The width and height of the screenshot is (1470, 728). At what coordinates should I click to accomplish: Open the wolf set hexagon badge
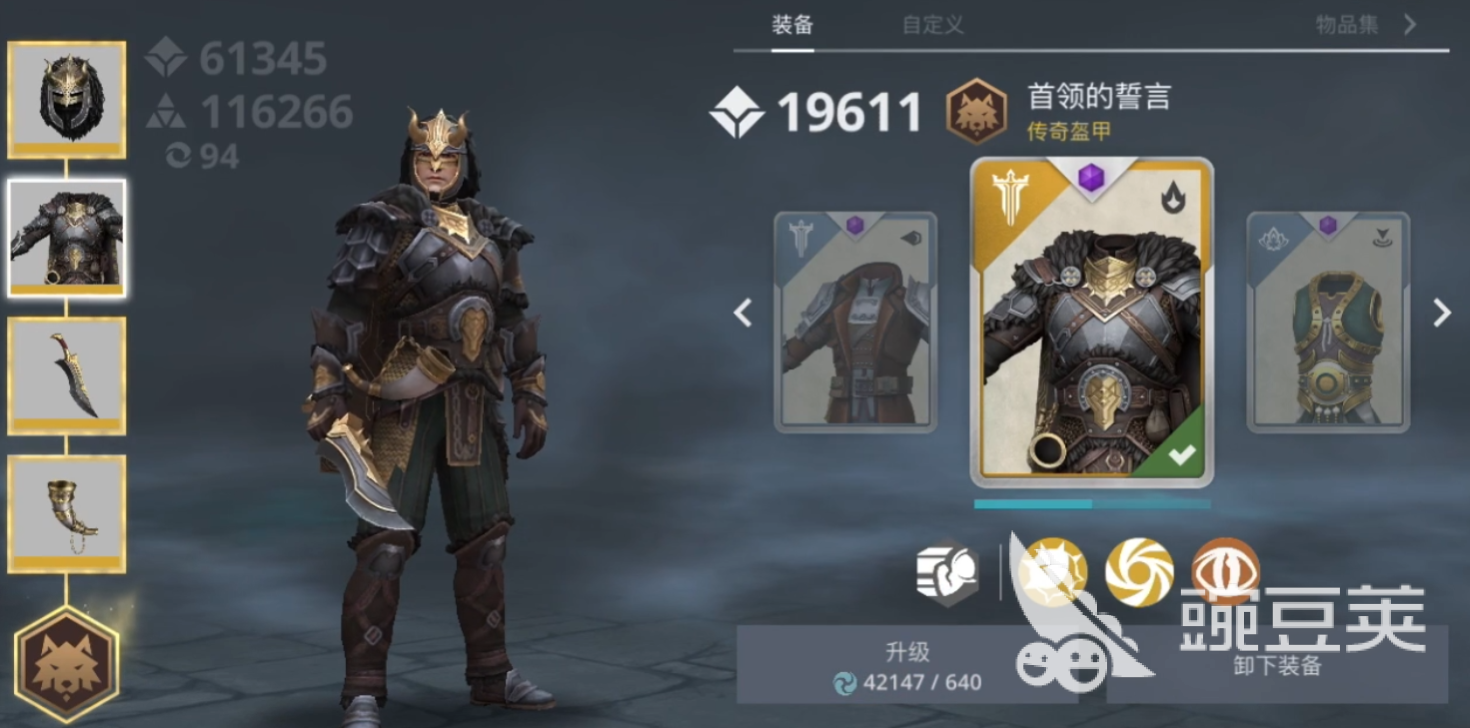(67, 664)
